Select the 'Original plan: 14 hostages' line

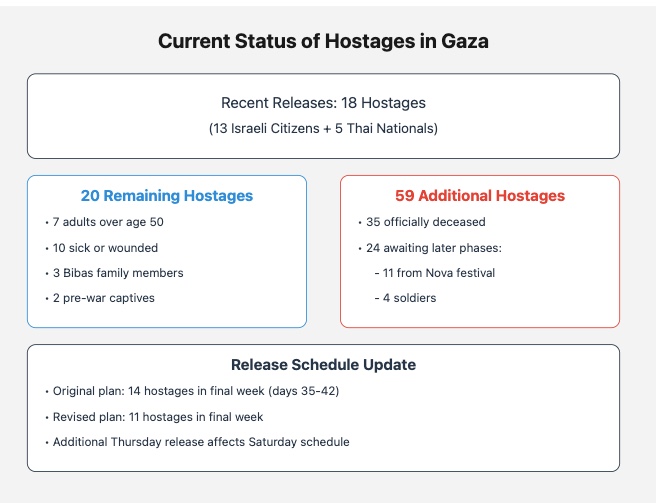(195, 391)
